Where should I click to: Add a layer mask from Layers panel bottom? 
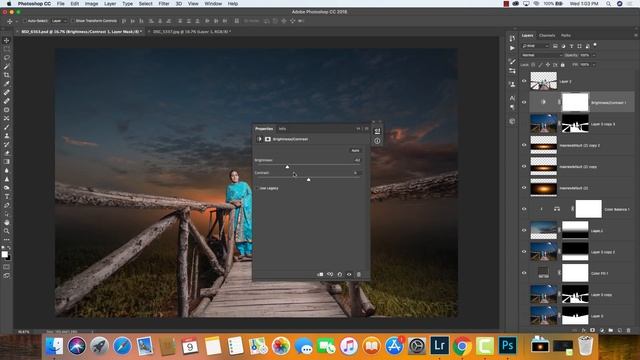coord(592,330)
